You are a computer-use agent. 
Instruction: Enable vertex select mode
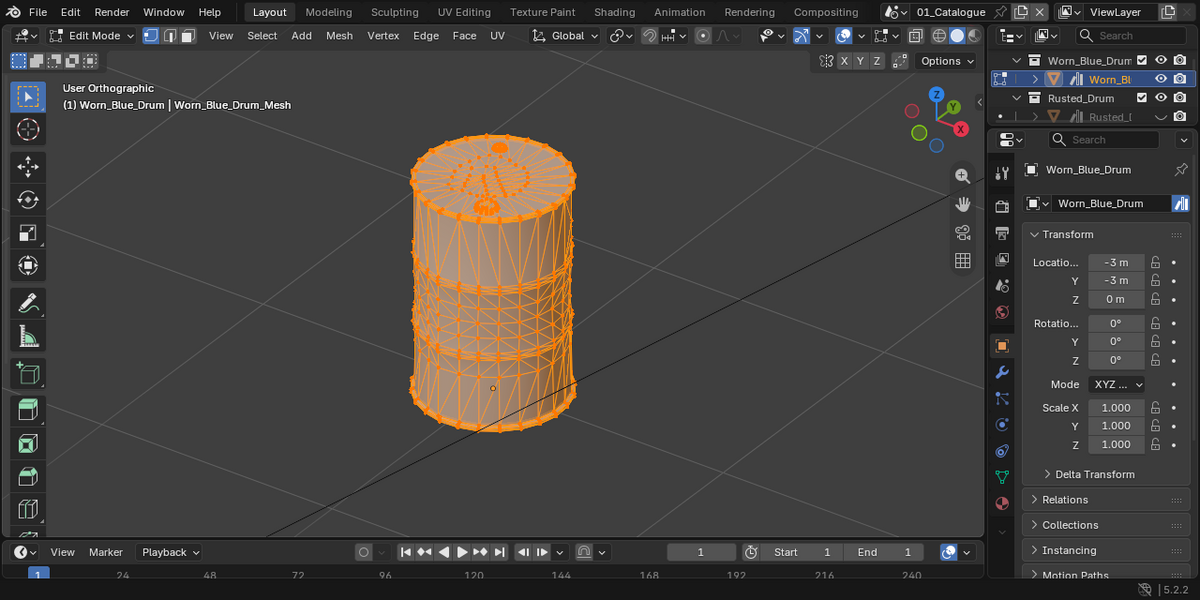151,35
